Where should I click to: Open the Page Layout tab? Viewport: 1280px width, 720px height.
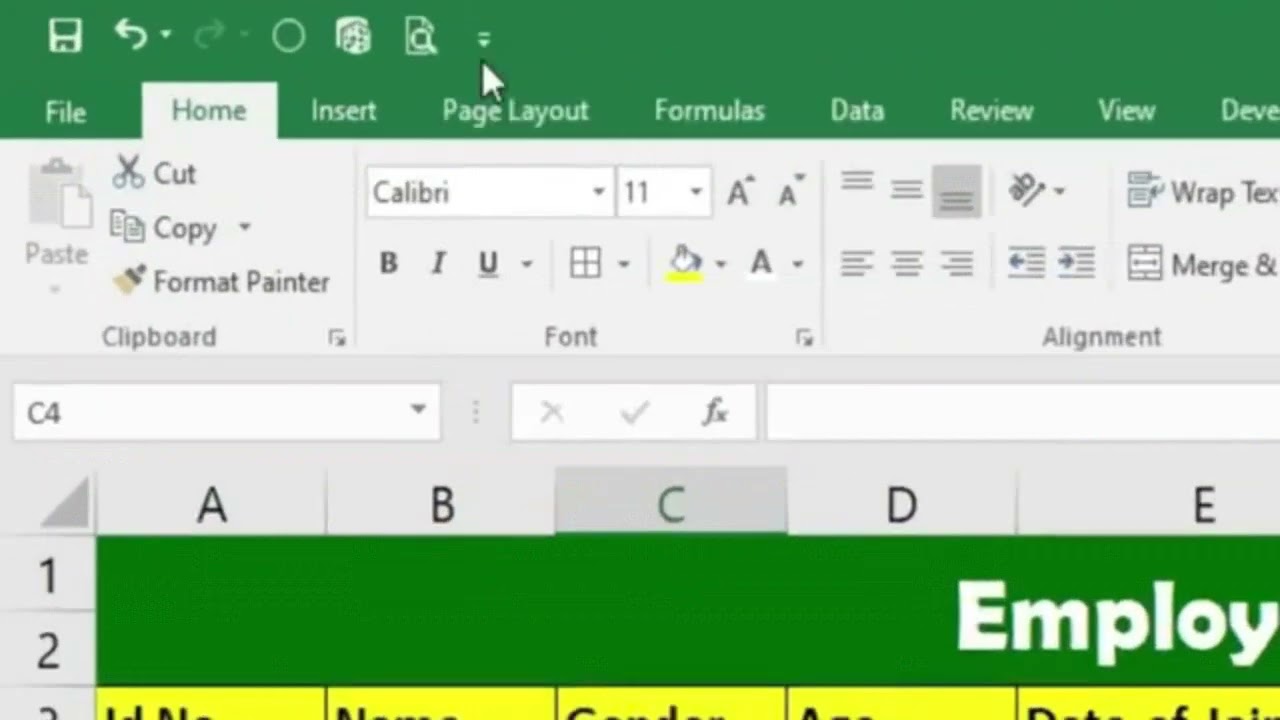tap(516, 111)
